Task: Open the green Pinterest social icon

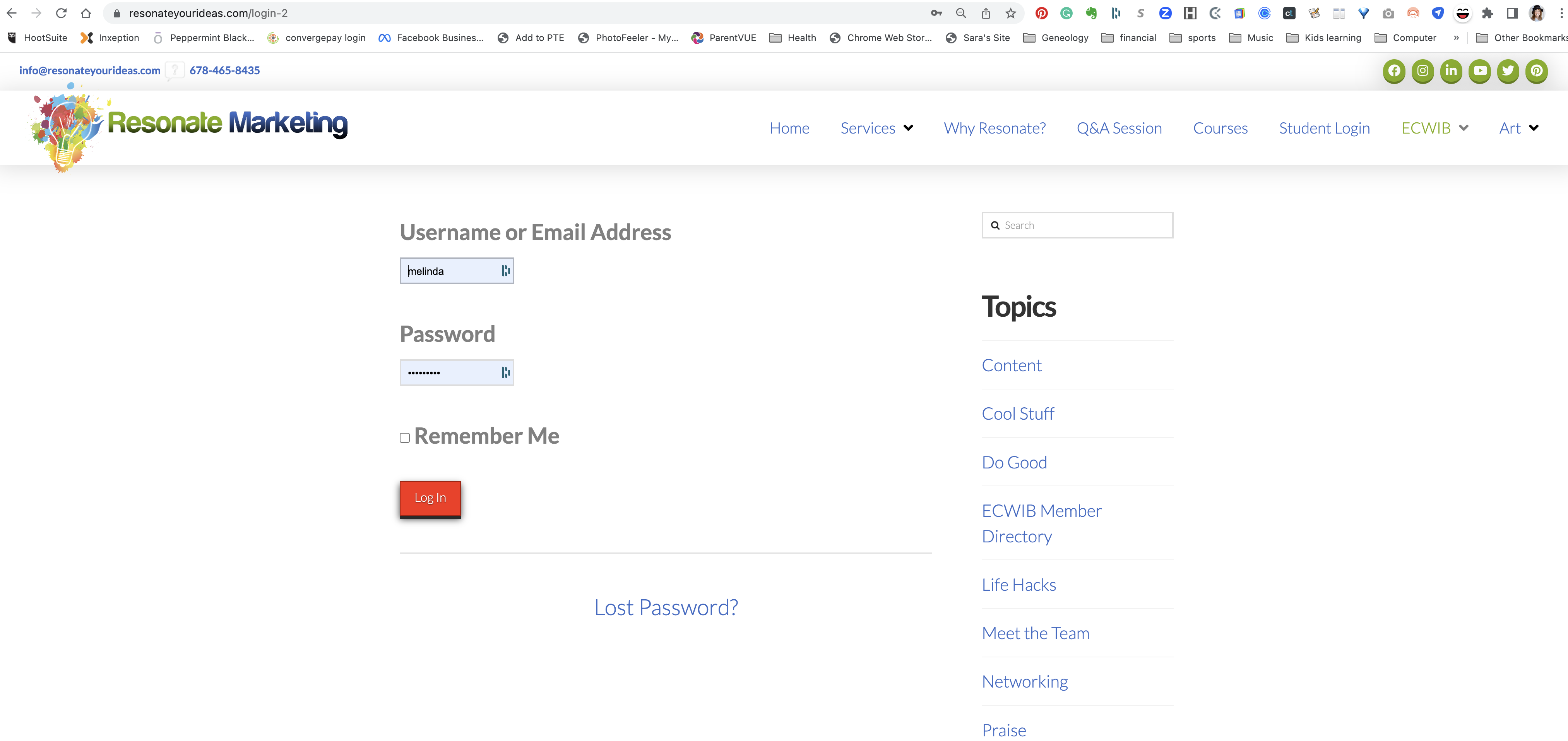Action: coord(1536,70)
